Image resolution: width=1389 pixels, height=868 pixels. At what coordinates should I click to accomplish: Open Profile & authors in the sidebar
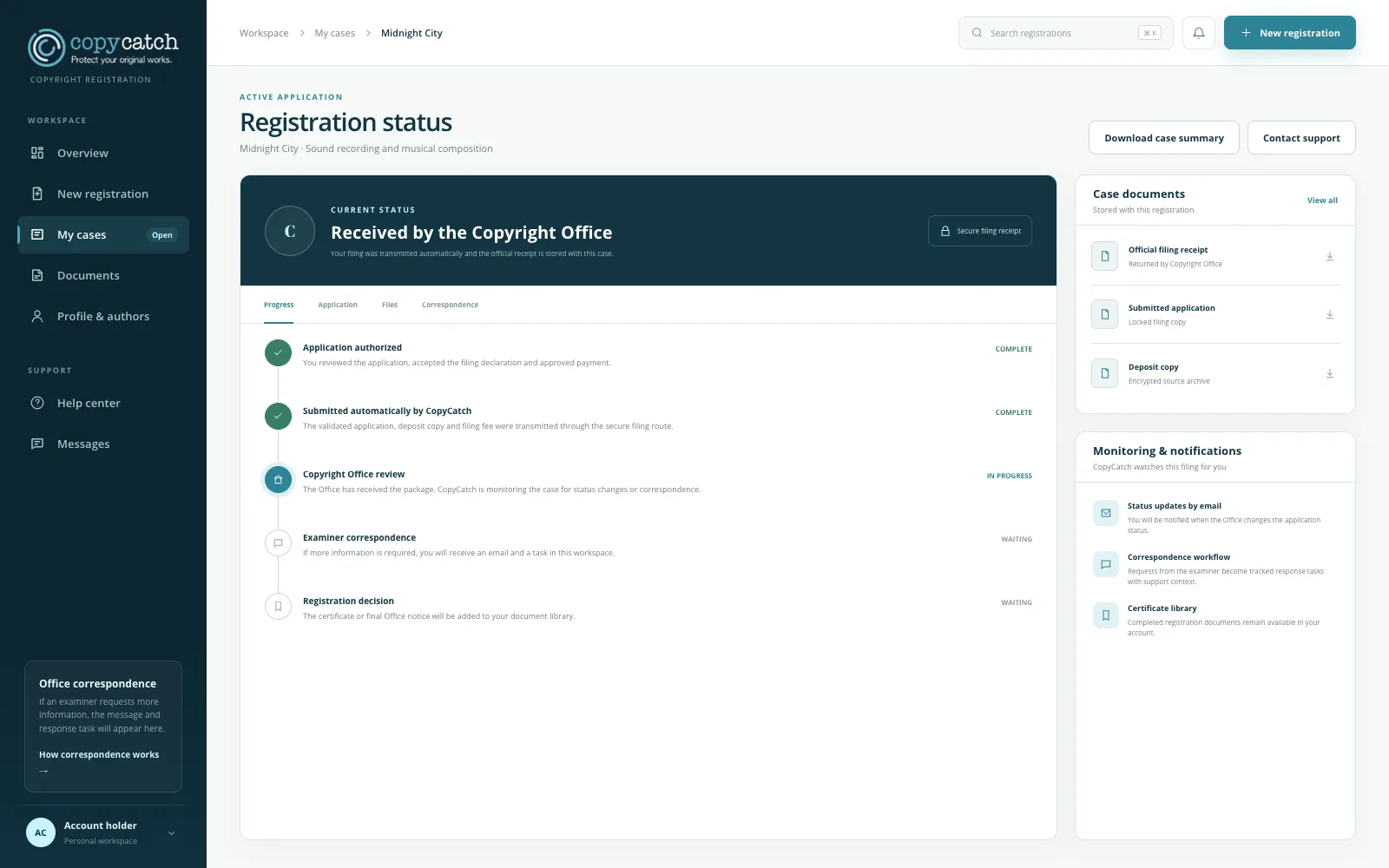click(103, 316)
